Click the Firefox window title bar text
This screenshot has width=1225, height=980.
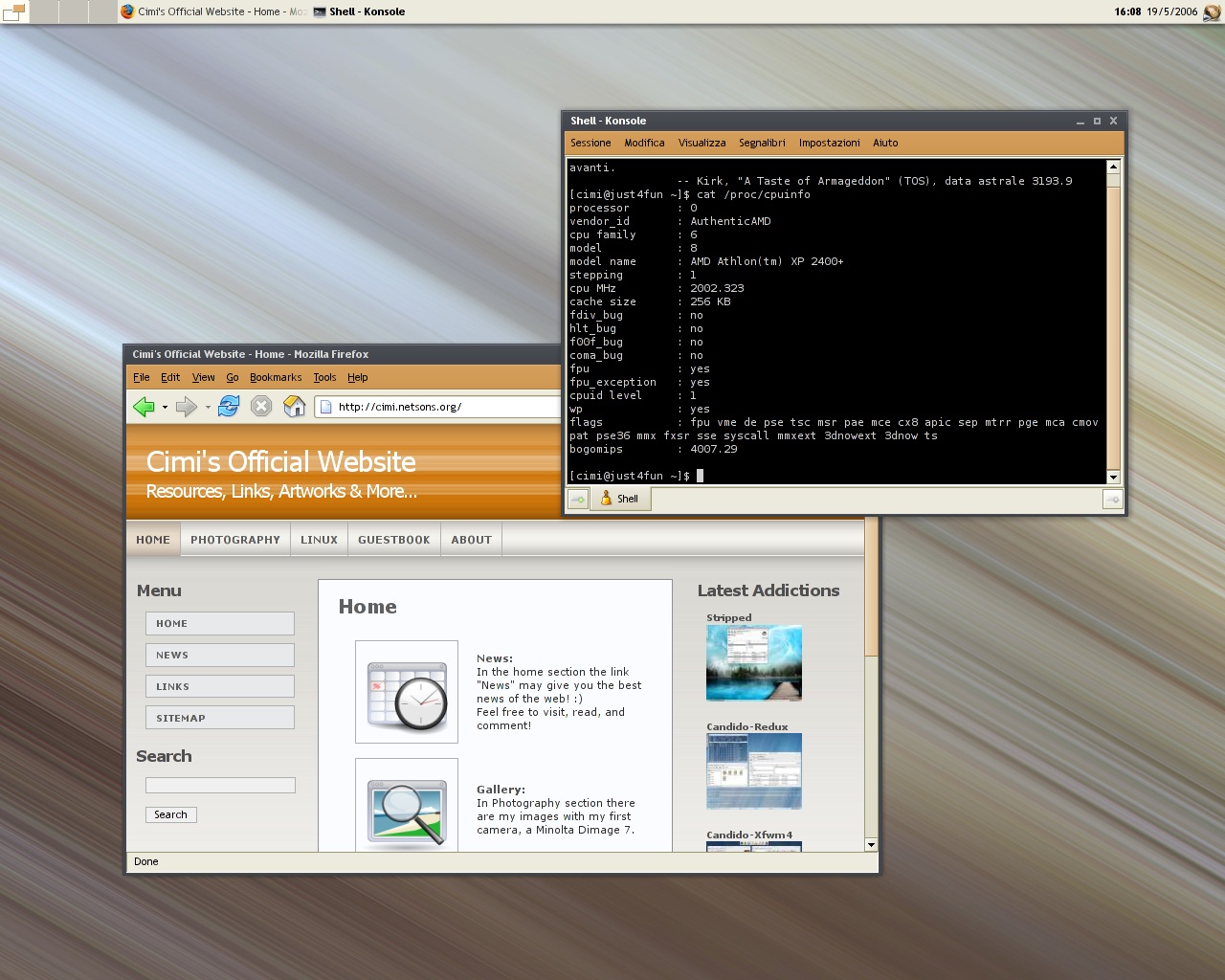pos(251,354)
